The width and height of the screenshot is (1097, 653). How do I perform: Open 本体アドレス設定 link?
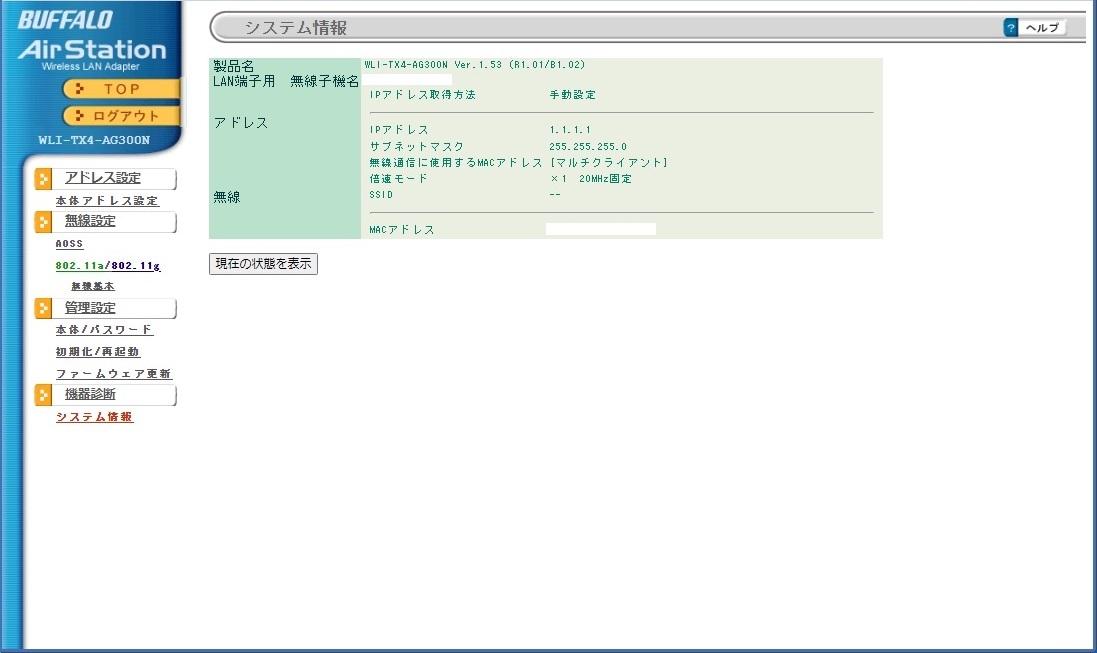107,201
